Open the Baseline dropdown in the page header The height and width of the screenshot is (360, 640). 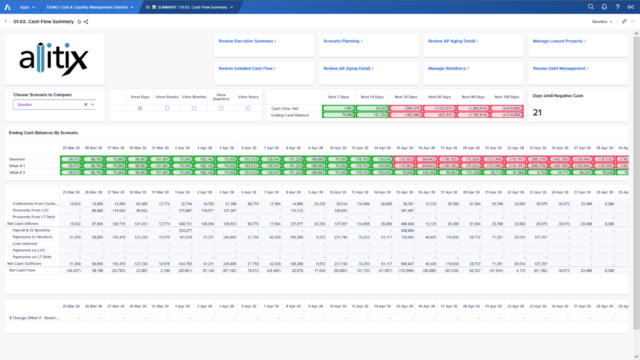pos(602,22)
